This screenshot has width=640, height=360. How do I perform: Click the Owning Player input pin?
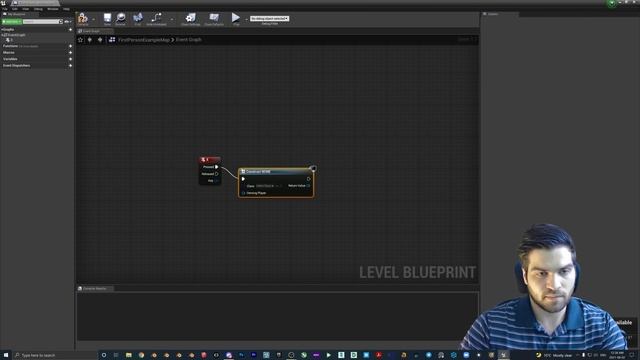(243, 193)
